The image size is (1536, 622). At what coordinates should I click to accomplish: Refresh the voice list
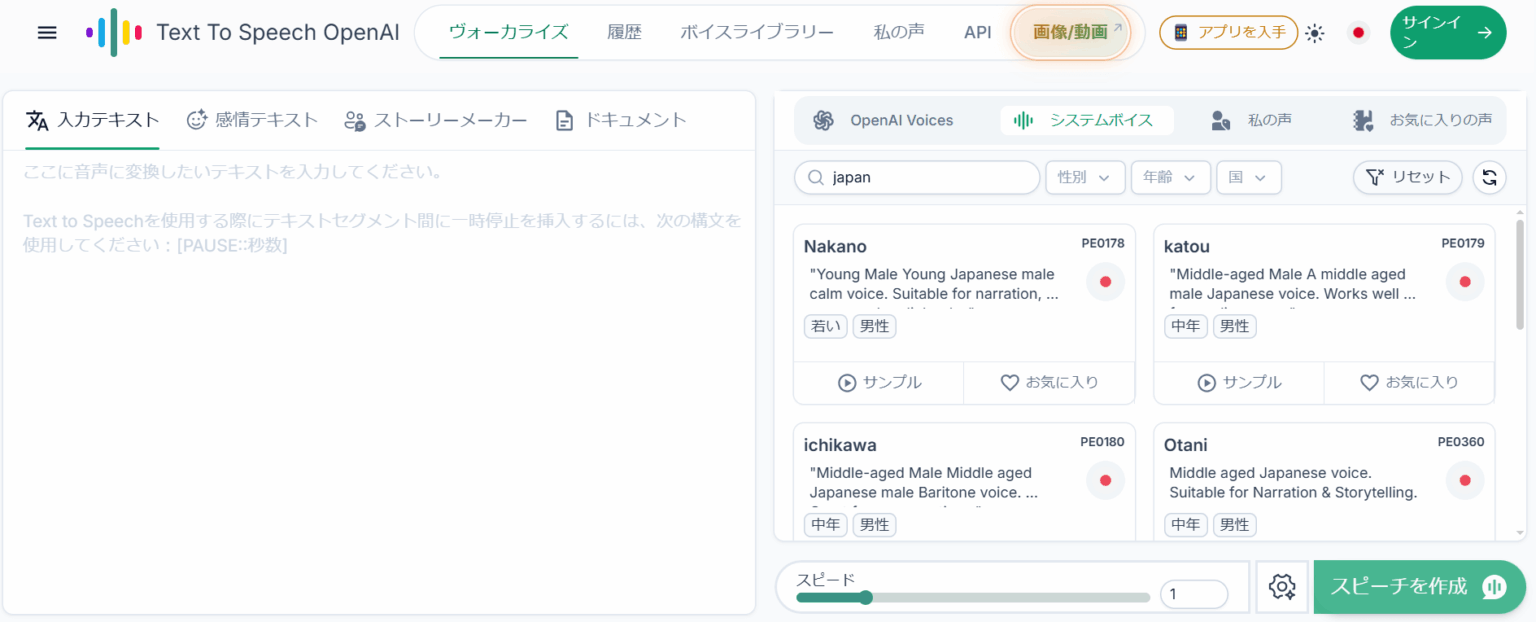click(1489, 177)
